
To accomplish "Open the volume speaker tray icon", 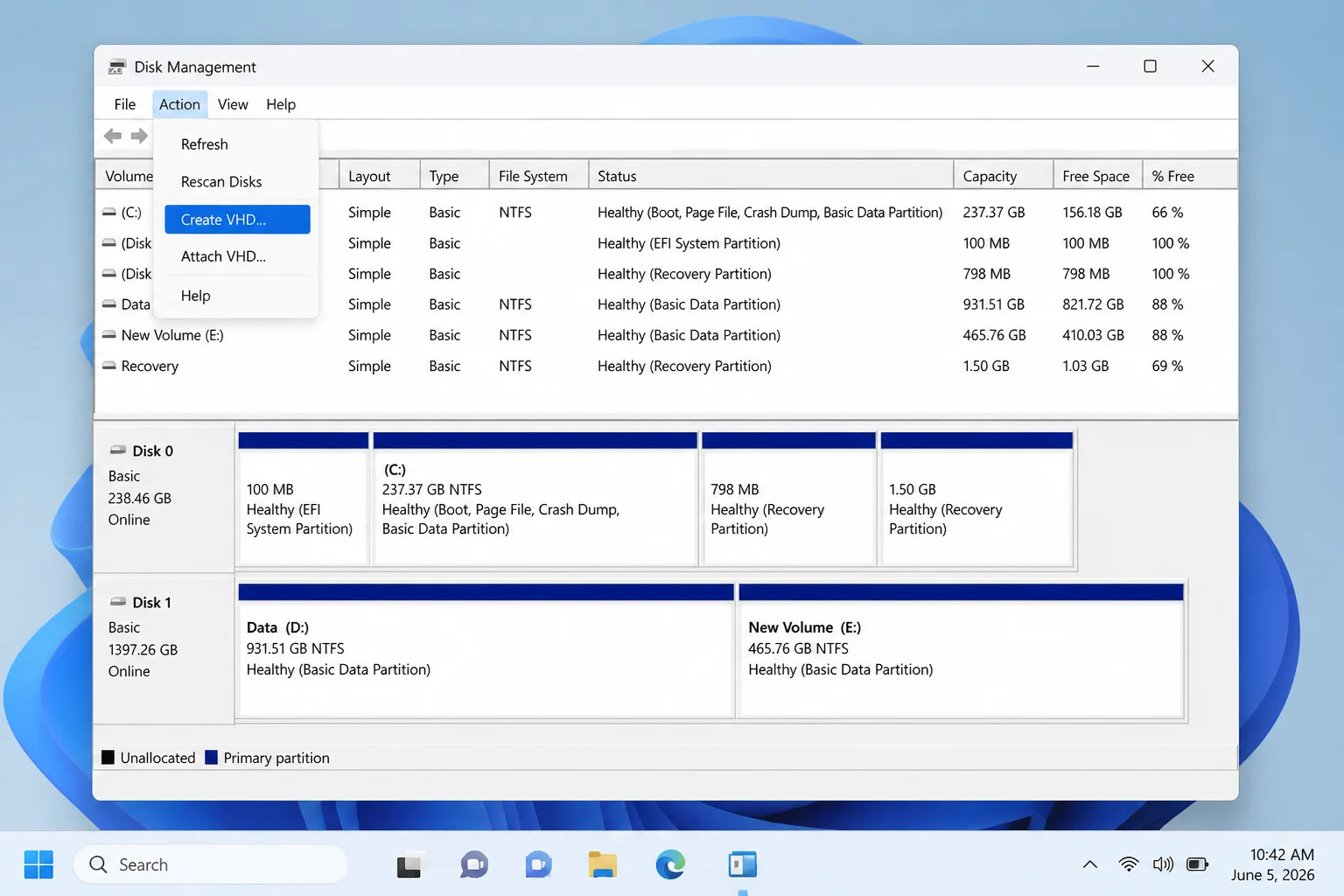I will (1163, 864).
